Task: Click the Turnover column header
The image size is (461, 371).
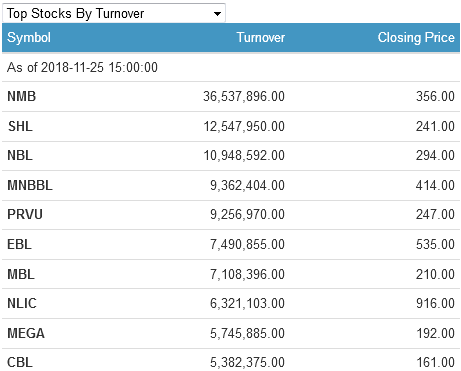Action: click(x=261, y=37)
